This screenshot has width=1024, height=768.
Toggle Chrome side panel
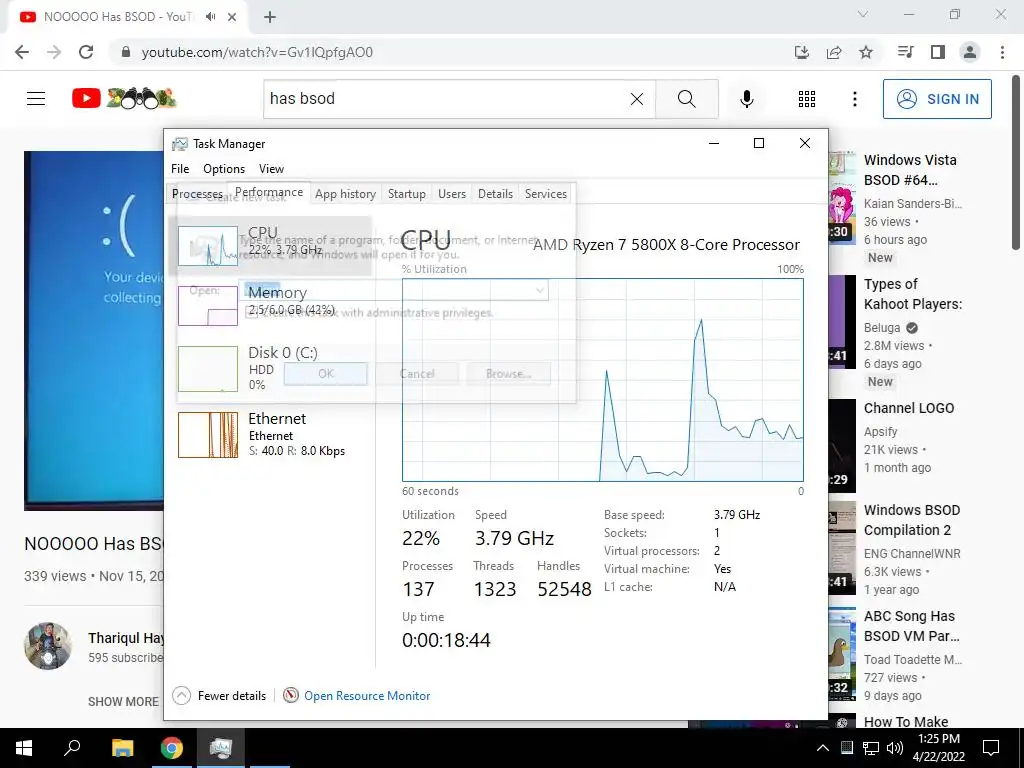coord(938,52)
